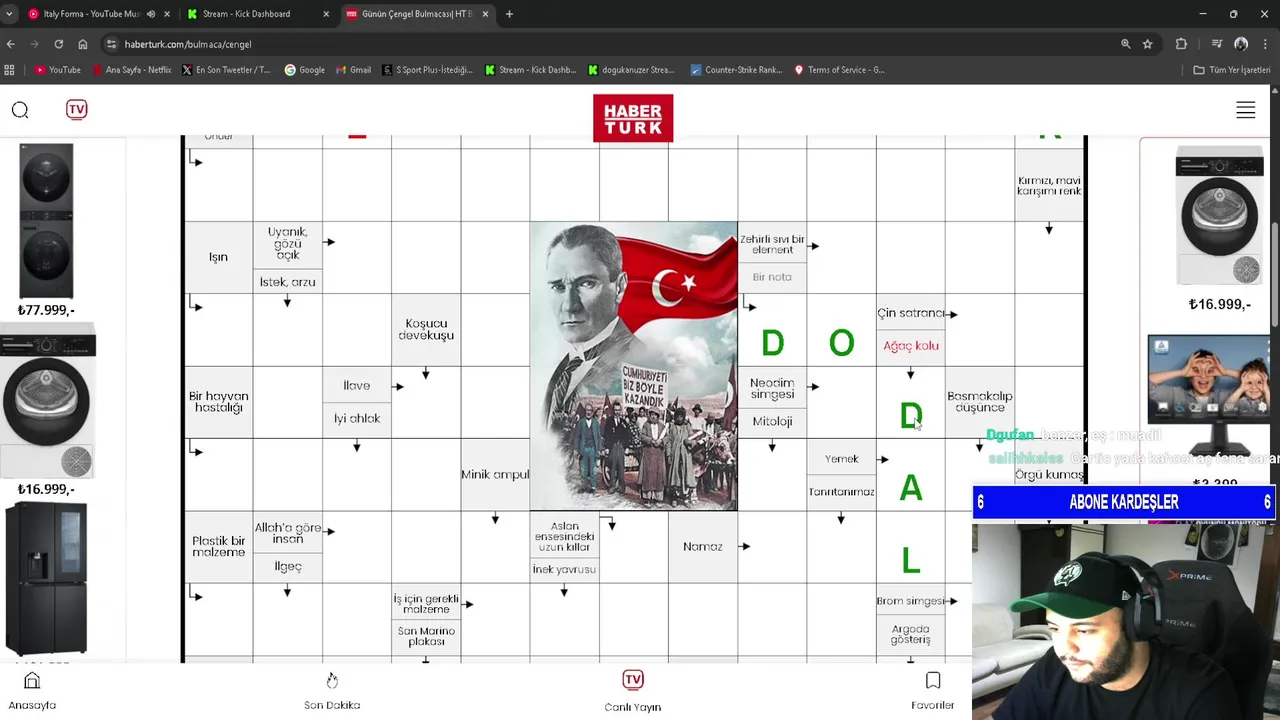The width and height of the screenshot is (1280, 720).
Task: Go back with the browser back arrow
Action: (x=11, y=44)
